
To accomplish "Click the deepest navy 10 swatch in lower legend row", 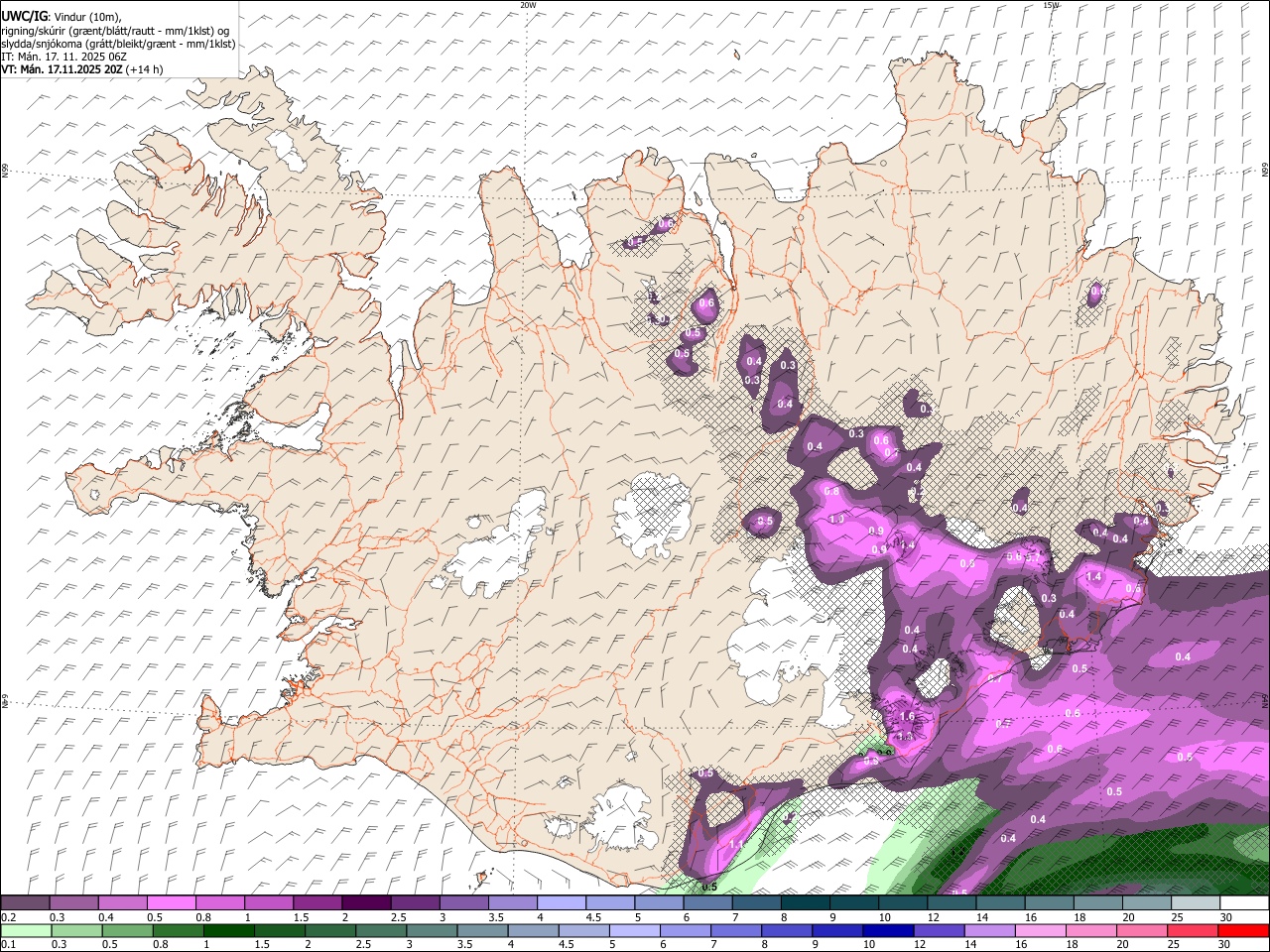I will tap(890, 930).
